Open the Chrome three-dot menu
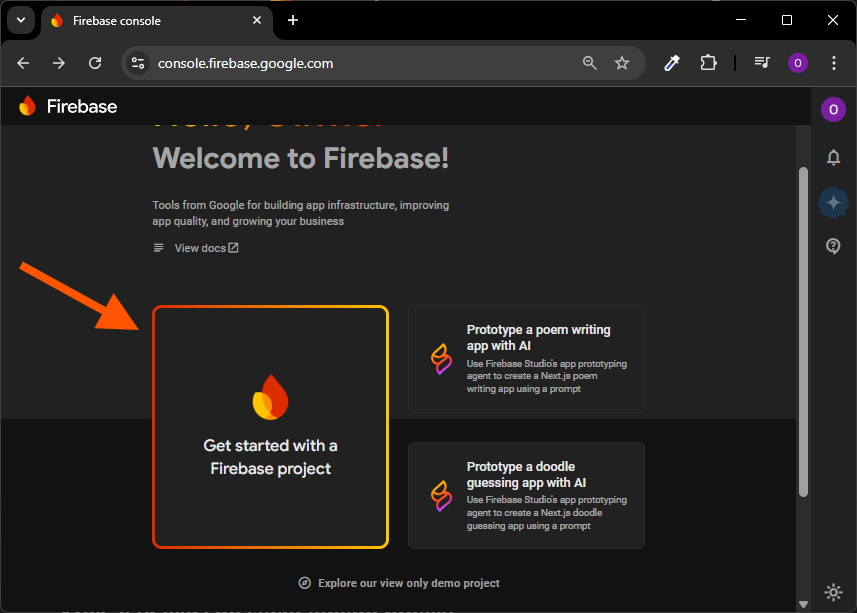 (x=833, y=63)
